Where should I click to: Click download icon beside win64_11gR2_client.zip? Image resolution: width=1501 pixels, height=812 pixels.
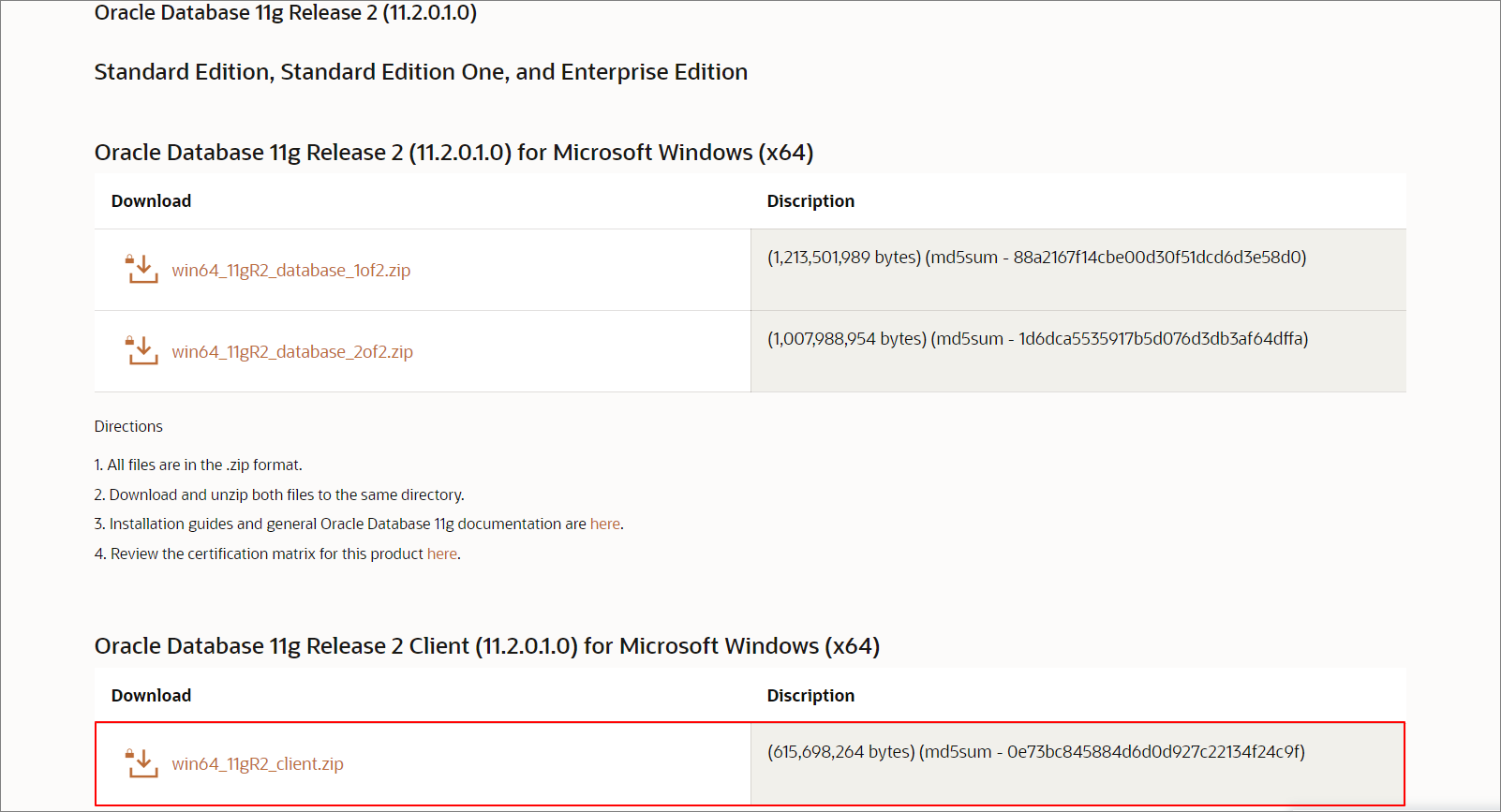[141, 762]
